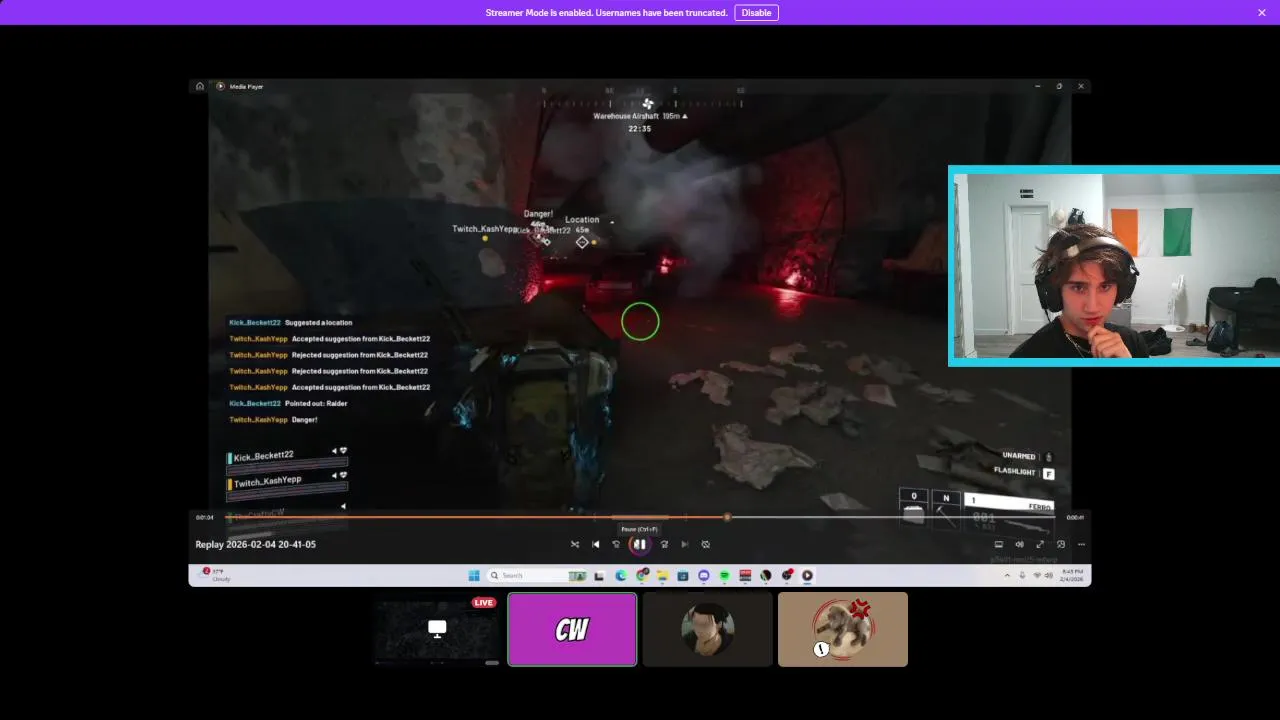Select the dog avatar participant tile
Viewport: 1280px width, 720px height.
pos(843,629)
